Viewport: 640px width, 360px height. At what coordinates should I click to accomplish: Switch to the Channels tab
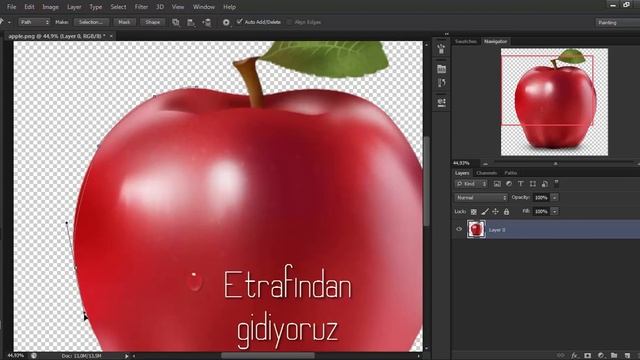pyautogui.click(x=487, y=173)
